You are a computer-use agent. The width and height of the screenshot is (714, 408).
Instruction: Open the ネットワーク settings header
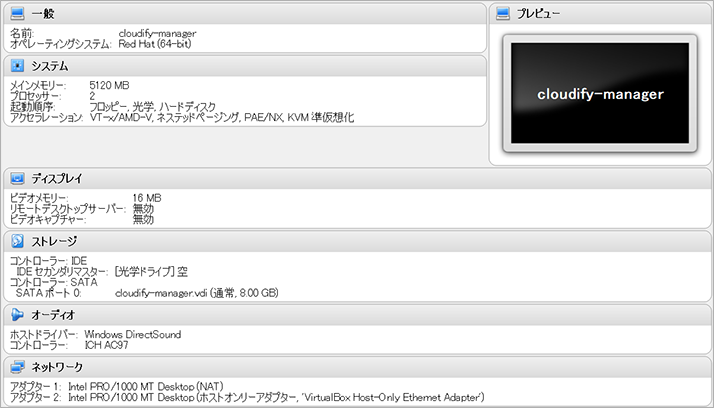(x=57, y=367)
